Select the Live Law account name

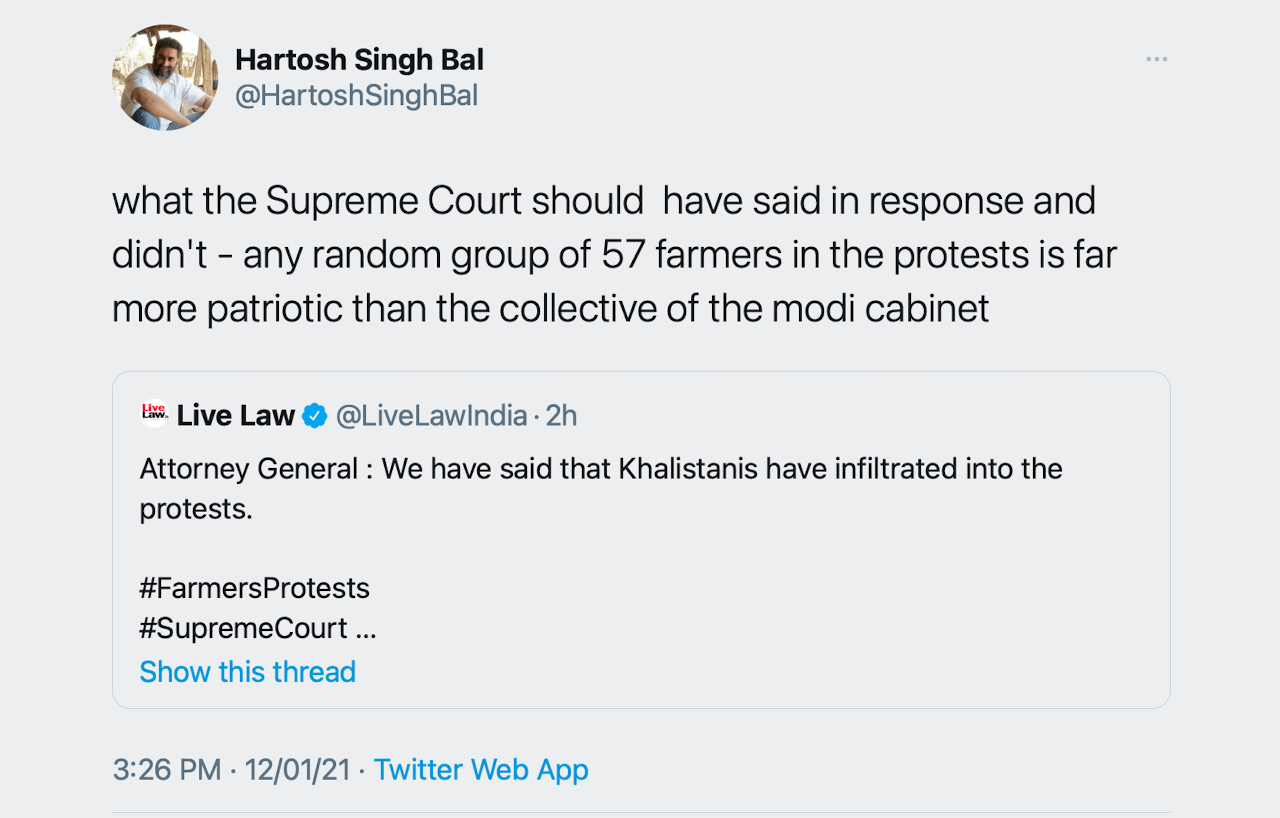pyautogui.click(x=236, y=415)
